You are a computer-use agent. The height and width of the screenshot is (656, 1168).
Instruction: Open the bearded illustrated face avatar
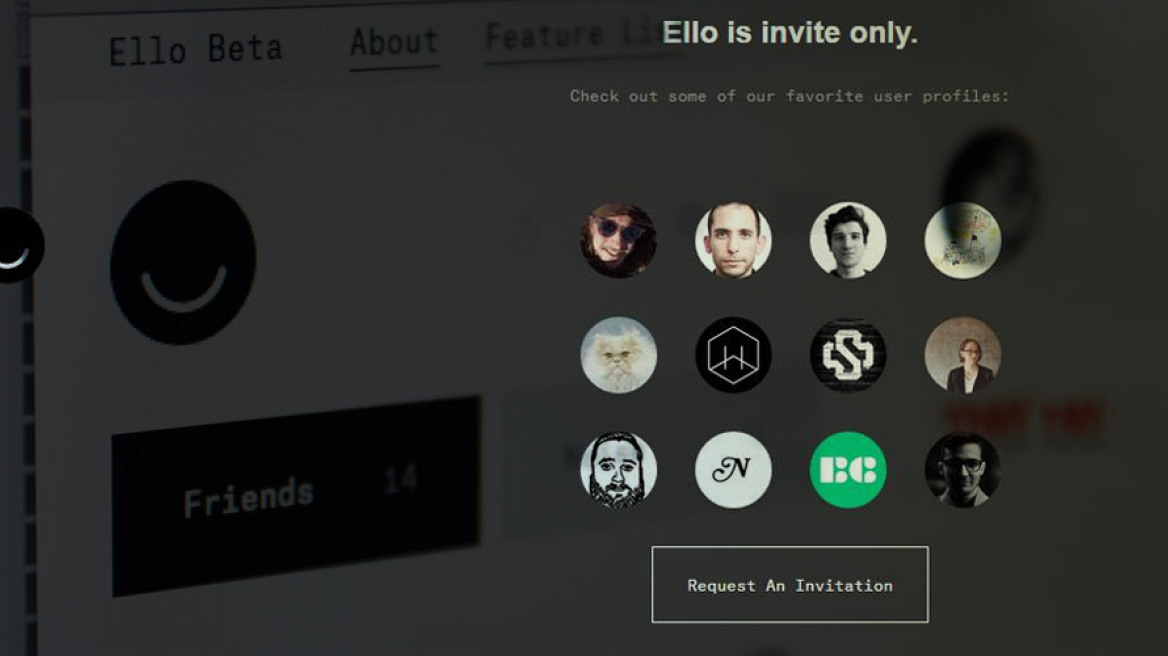pos(618,469)
